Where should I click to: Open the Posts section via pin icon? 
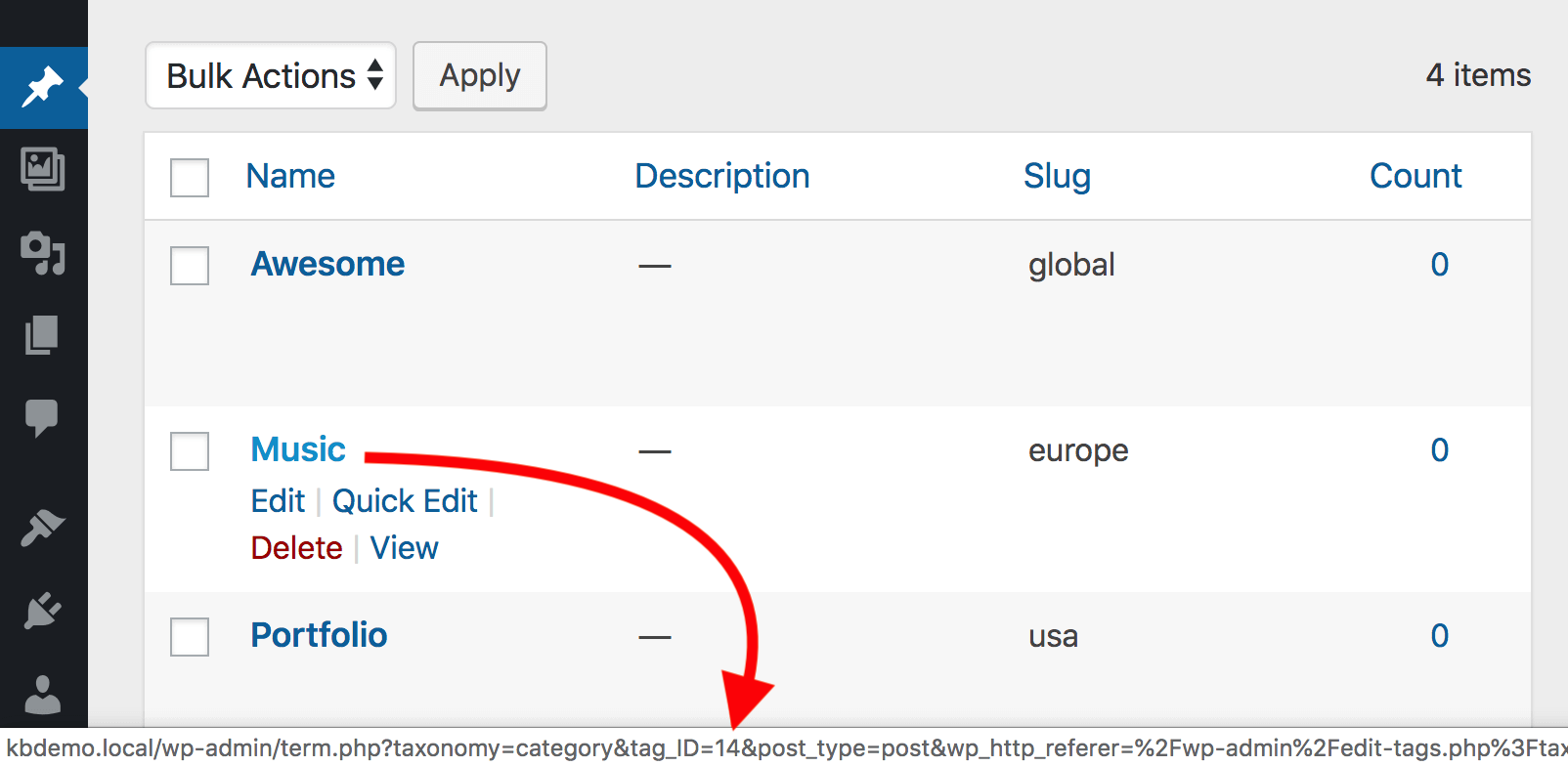[x=44, y=88]
